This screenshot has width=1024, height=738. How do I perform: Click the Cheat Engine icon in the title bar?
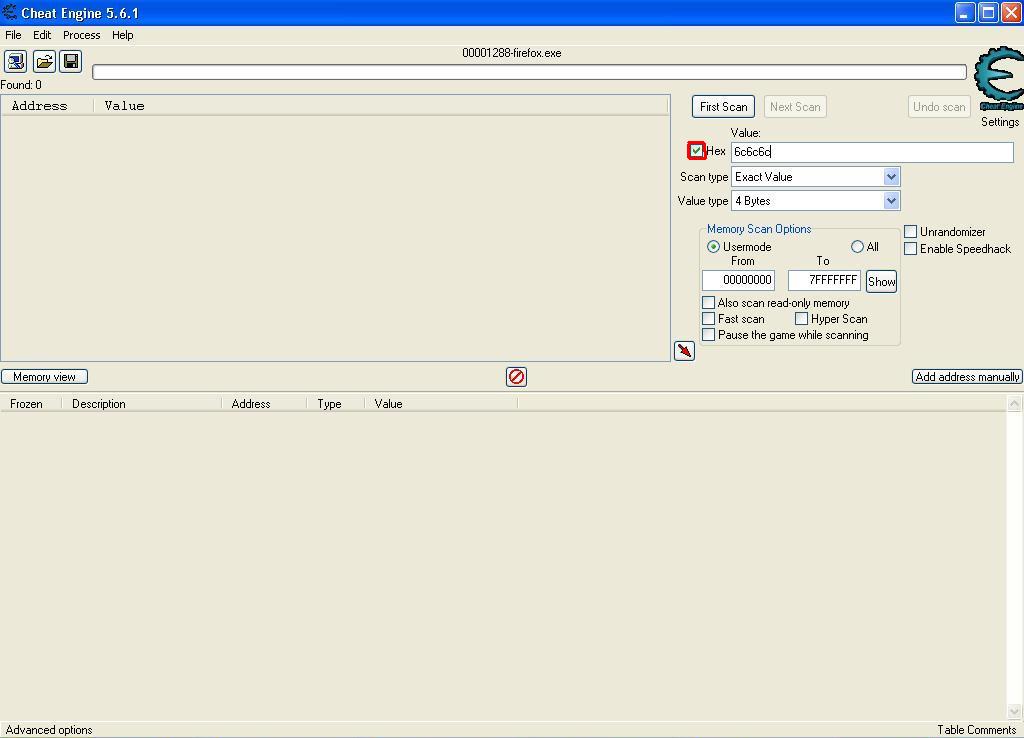click(x=9, y=12)
